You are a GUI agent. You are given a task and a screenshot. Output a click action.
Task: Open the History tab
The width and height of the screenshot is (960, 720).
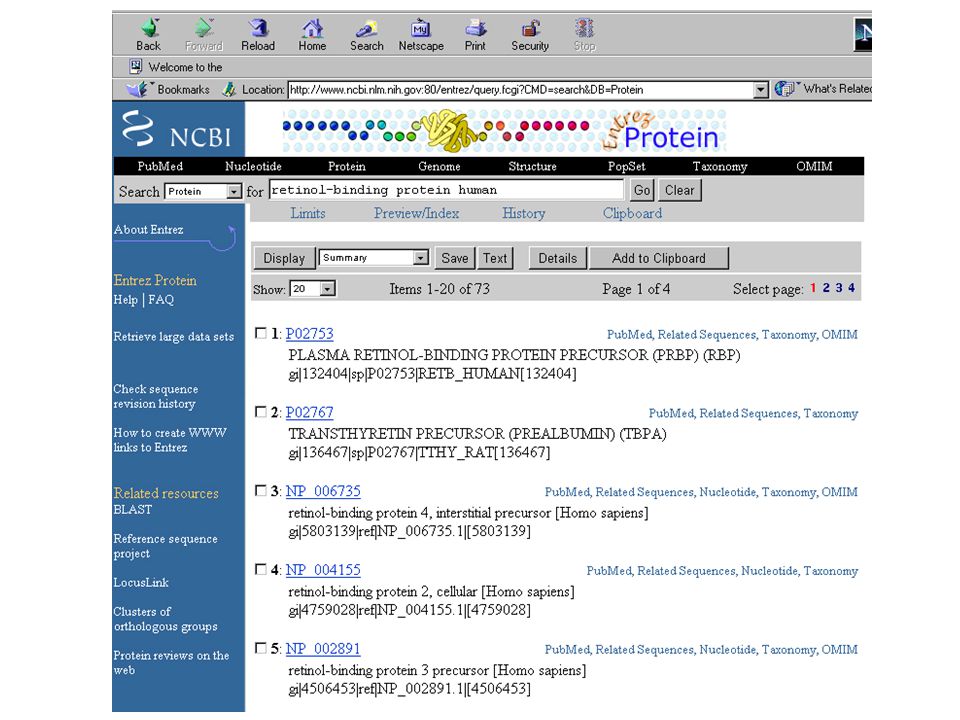pos(523,213)
